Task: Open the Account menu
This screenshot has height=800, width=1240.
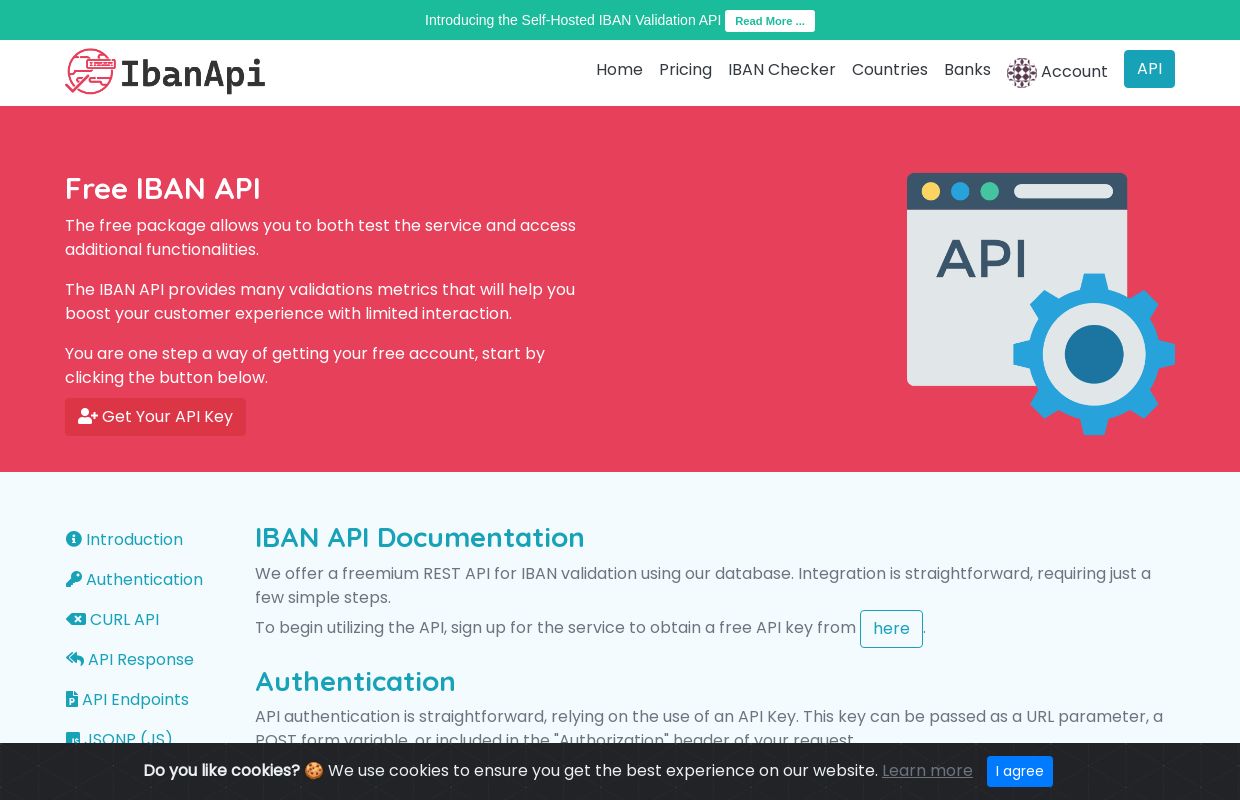Action: [x=1057, y=72]
